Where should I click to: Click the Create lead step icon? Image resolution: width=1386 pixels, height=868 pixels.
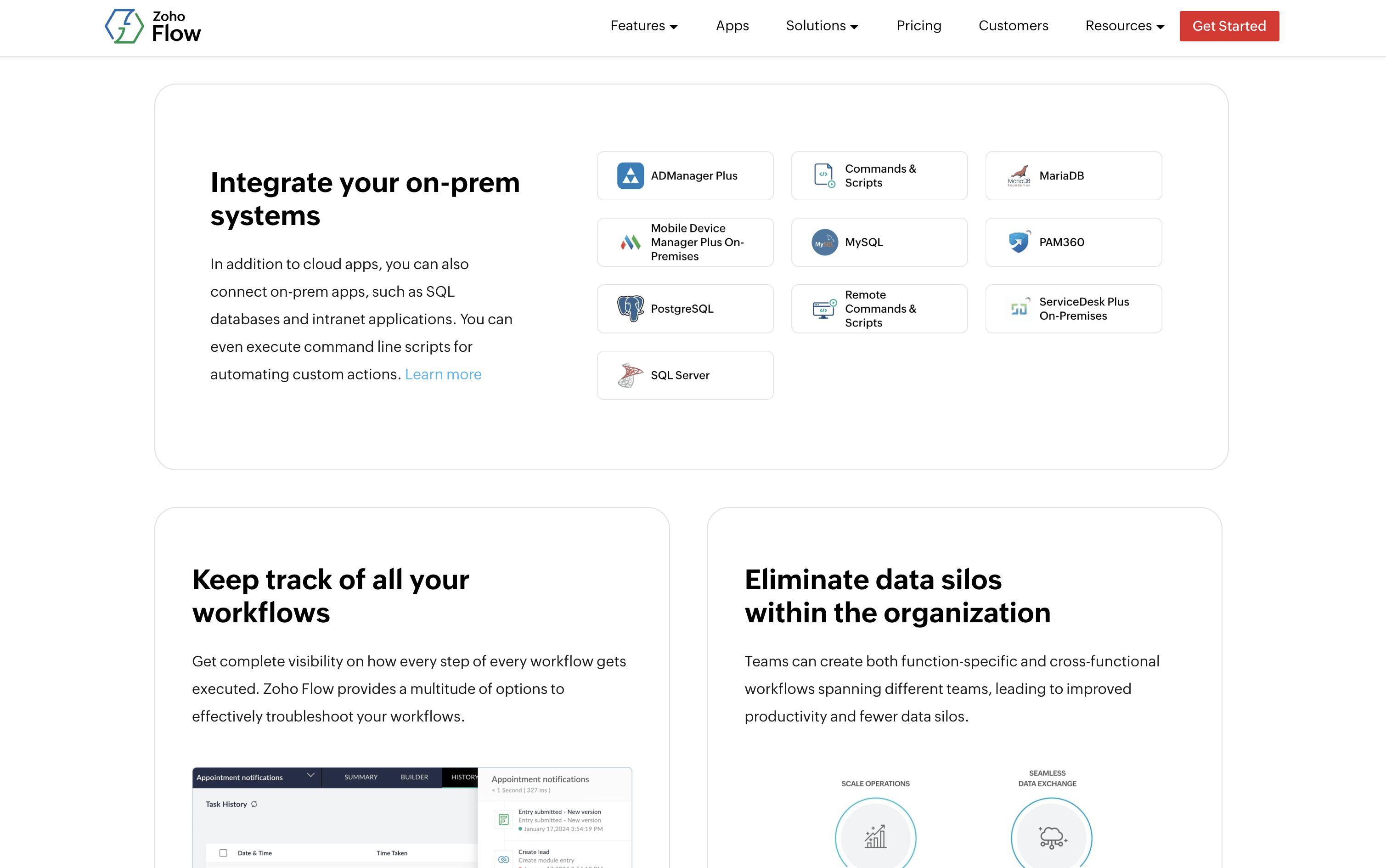(503, 859)
